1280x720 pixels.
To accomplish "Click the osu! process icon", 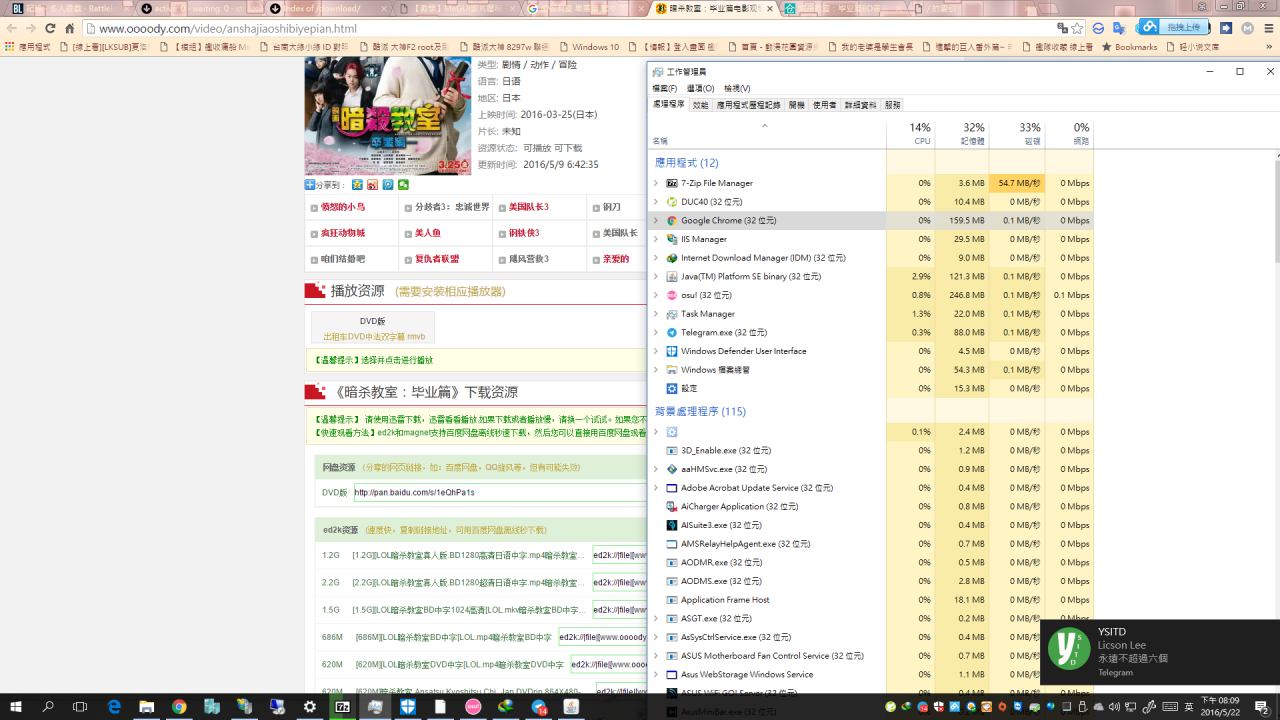I will 672,295.
